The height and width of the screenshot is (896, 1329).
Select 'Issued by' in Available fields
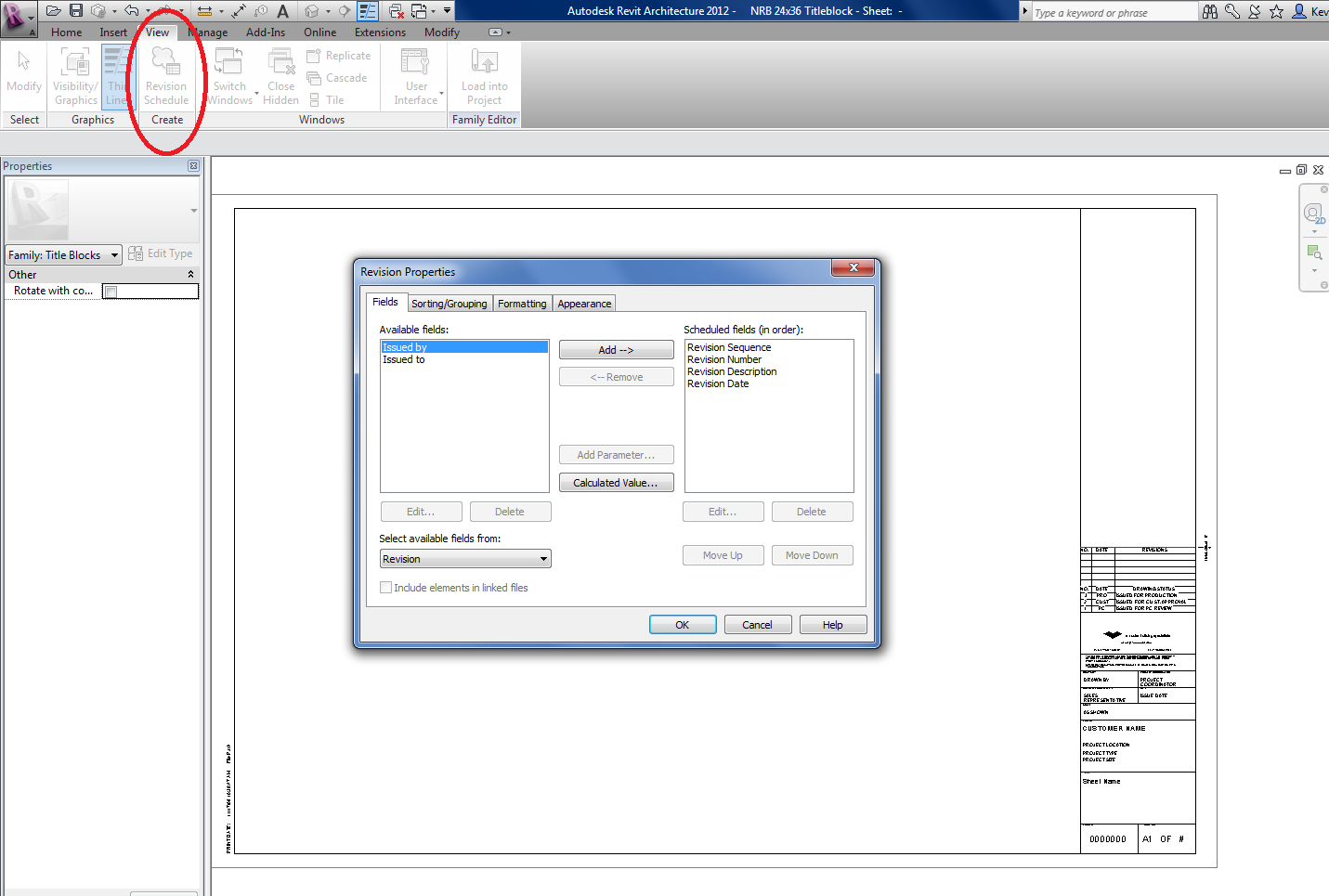464,347
